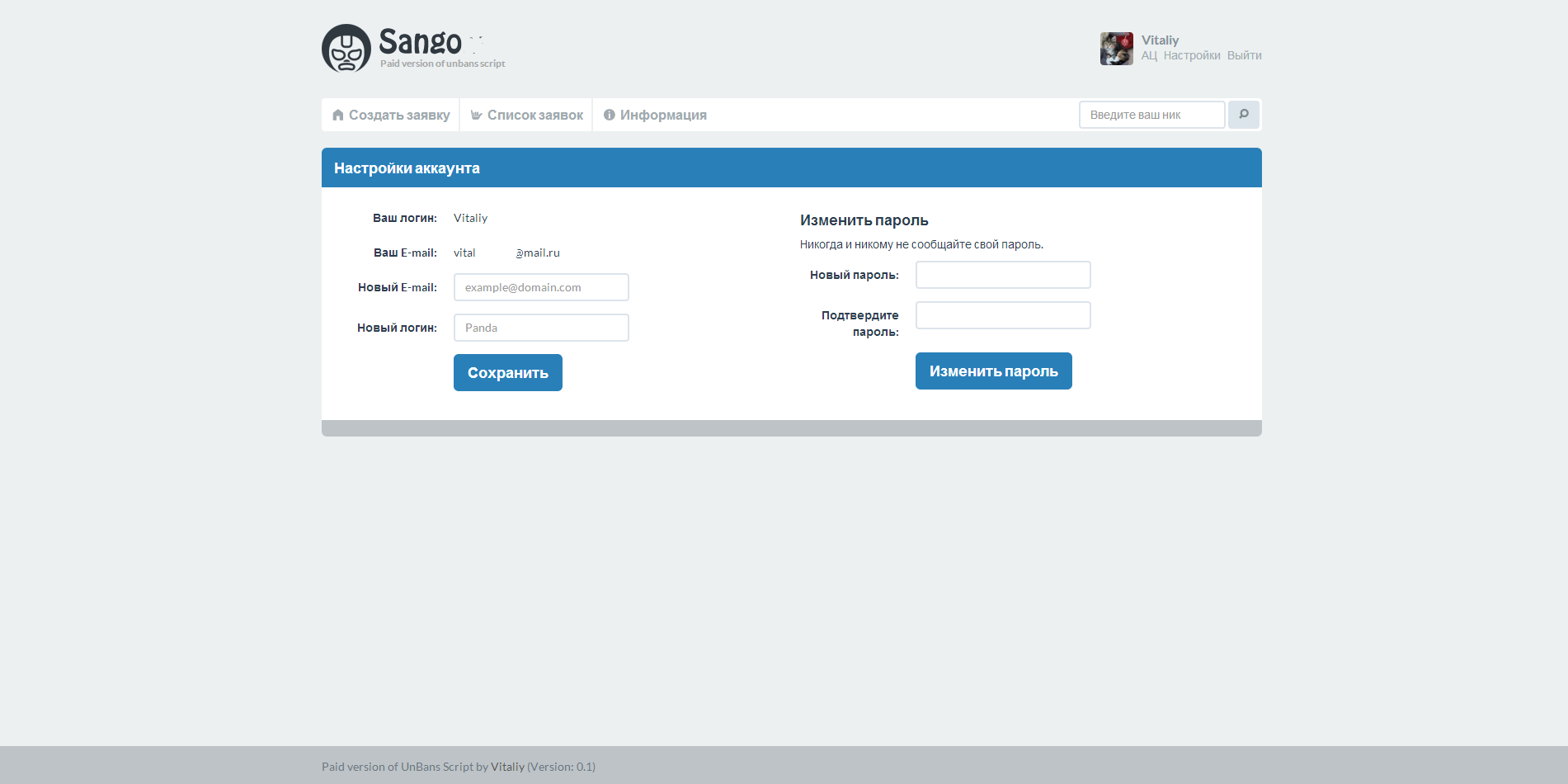Click the Настройки аккаунта panel header

pyautogui.click(x=792, y=168)
